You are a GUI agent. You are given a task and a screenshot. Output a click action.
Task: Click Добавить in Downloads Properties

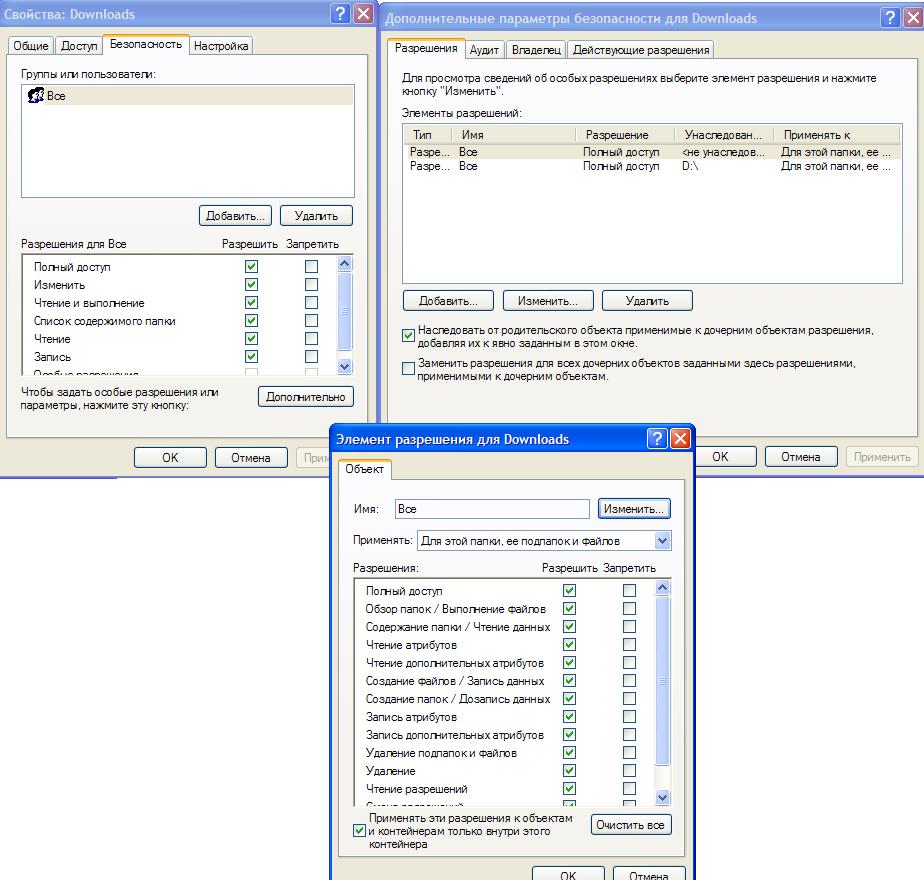235,216
